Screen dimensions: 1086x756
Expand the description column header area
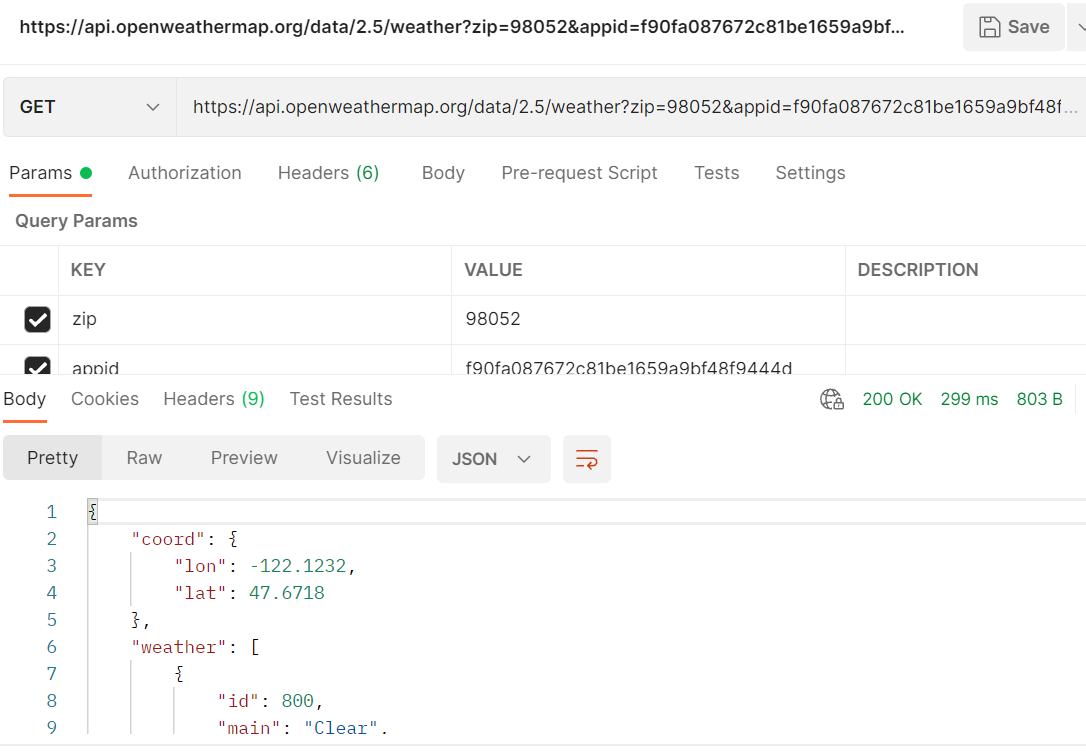pyautogui.click(x=917, y=270)
